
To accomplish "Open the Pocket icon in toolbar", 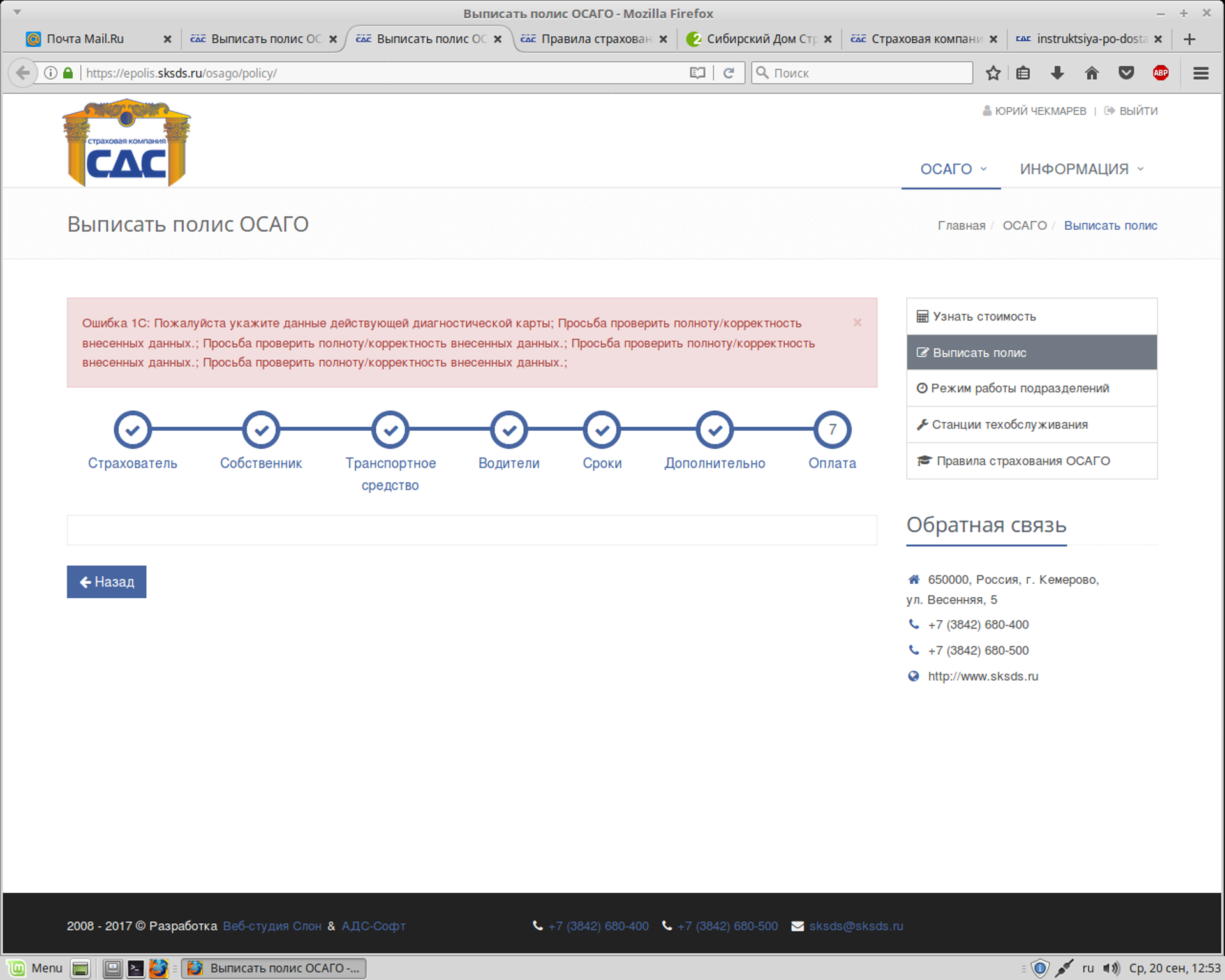I will pos(1126,73).
